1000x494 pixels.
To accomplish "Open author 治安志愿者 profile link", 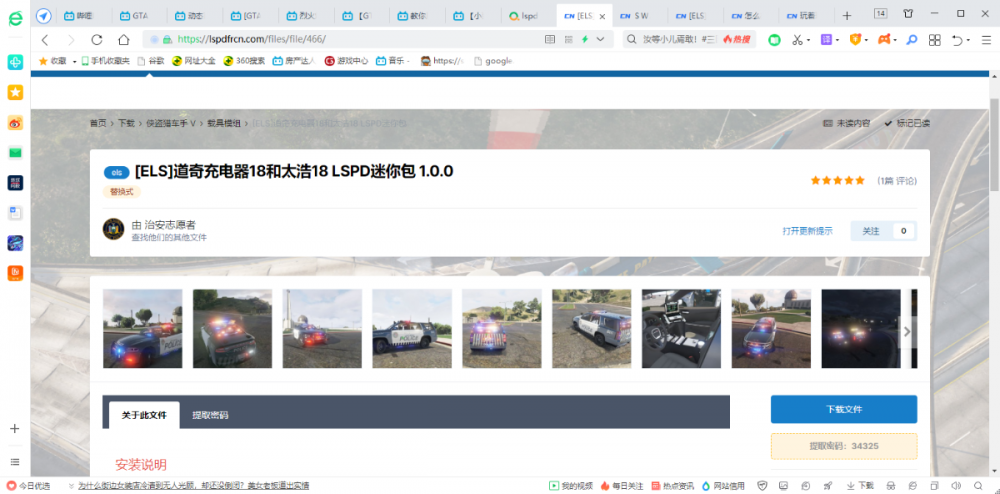I will pos(172,224).
